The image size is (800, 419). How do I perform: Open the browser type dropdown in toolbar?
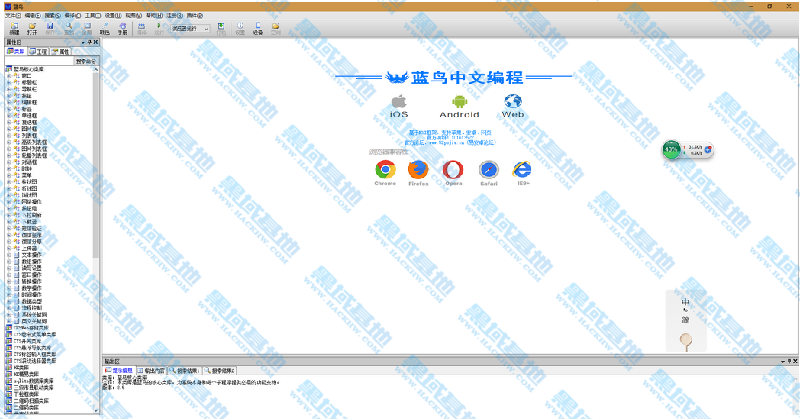pos(206,29)
